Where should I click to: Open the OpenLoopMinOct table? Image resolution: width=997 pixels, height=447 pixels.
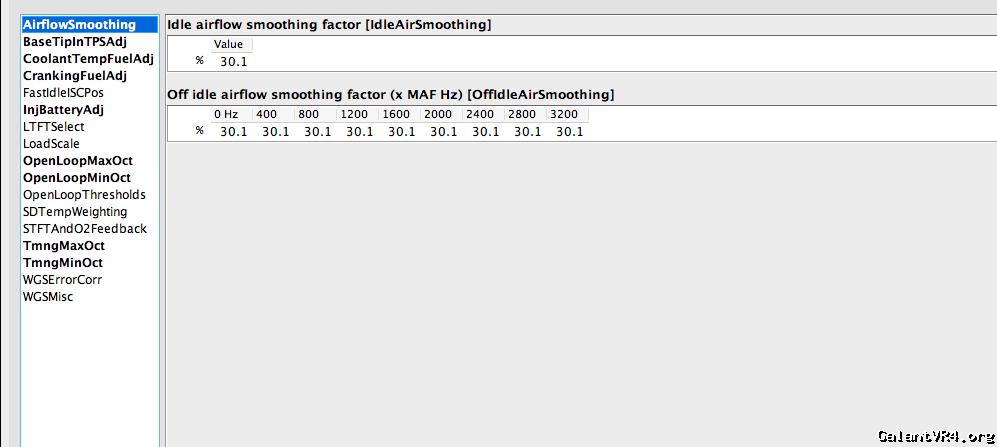click(x=77, y=178)
